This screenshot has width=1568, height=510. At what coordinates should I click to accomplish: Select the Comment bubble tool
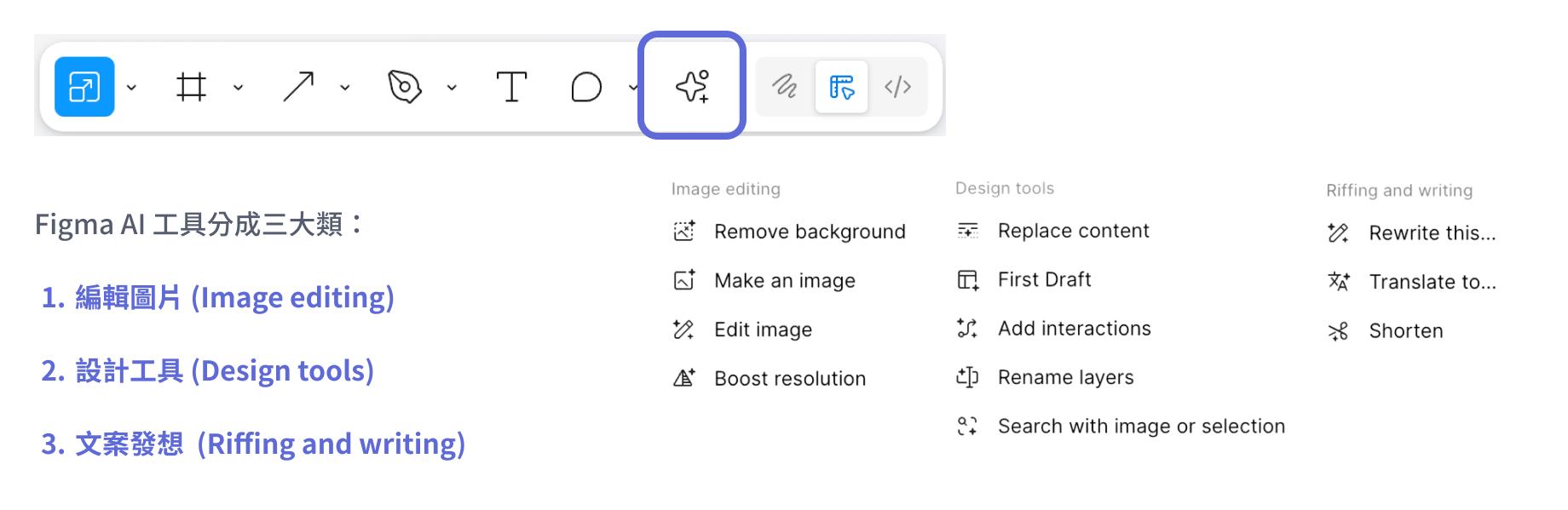[x=586, y=87]
